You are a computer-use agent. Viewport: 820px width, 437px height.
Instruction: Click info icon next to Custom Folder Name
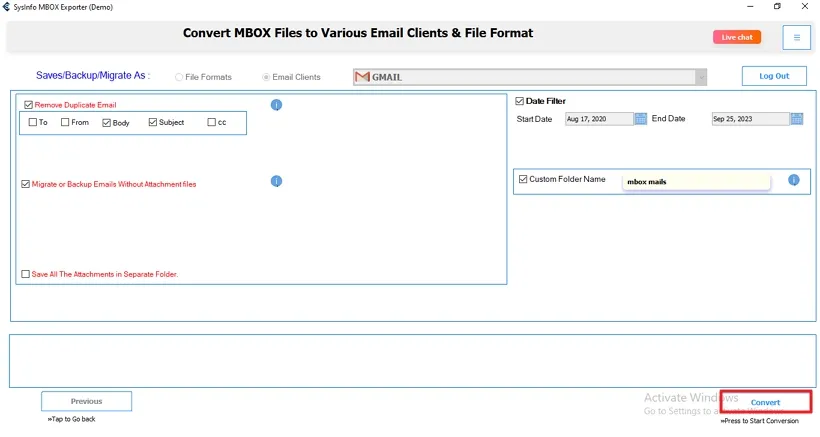coord(793,180)
